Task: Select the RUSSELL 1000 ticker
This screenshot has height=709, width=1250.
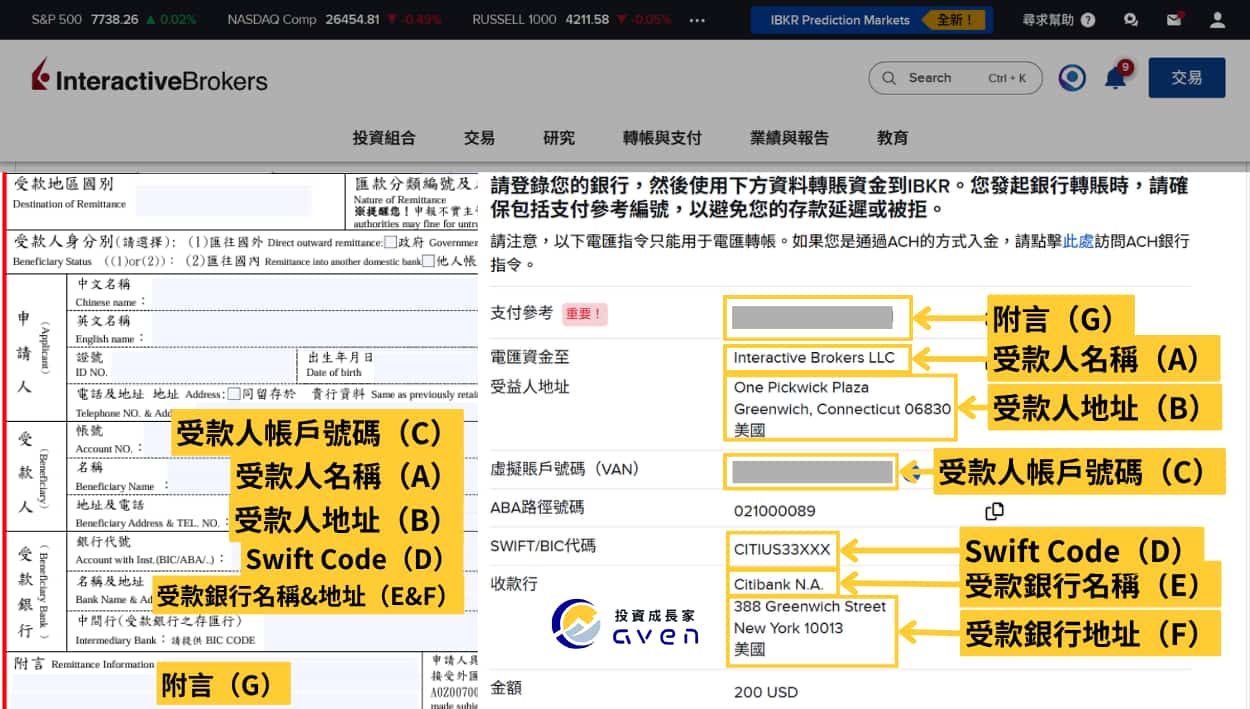Action: point(571,20)
